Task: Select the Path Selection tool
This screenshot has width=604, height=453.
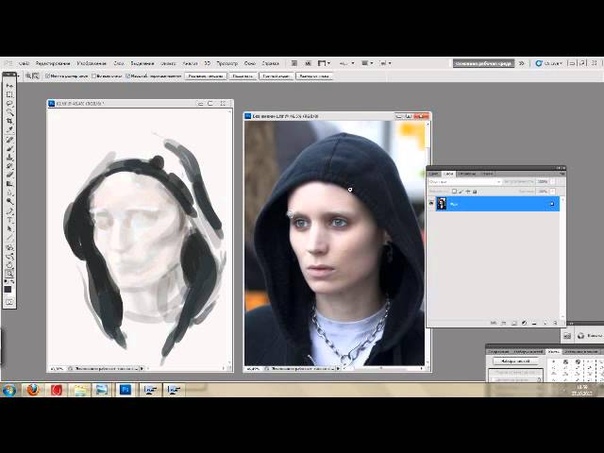Action: coord(9,229)
